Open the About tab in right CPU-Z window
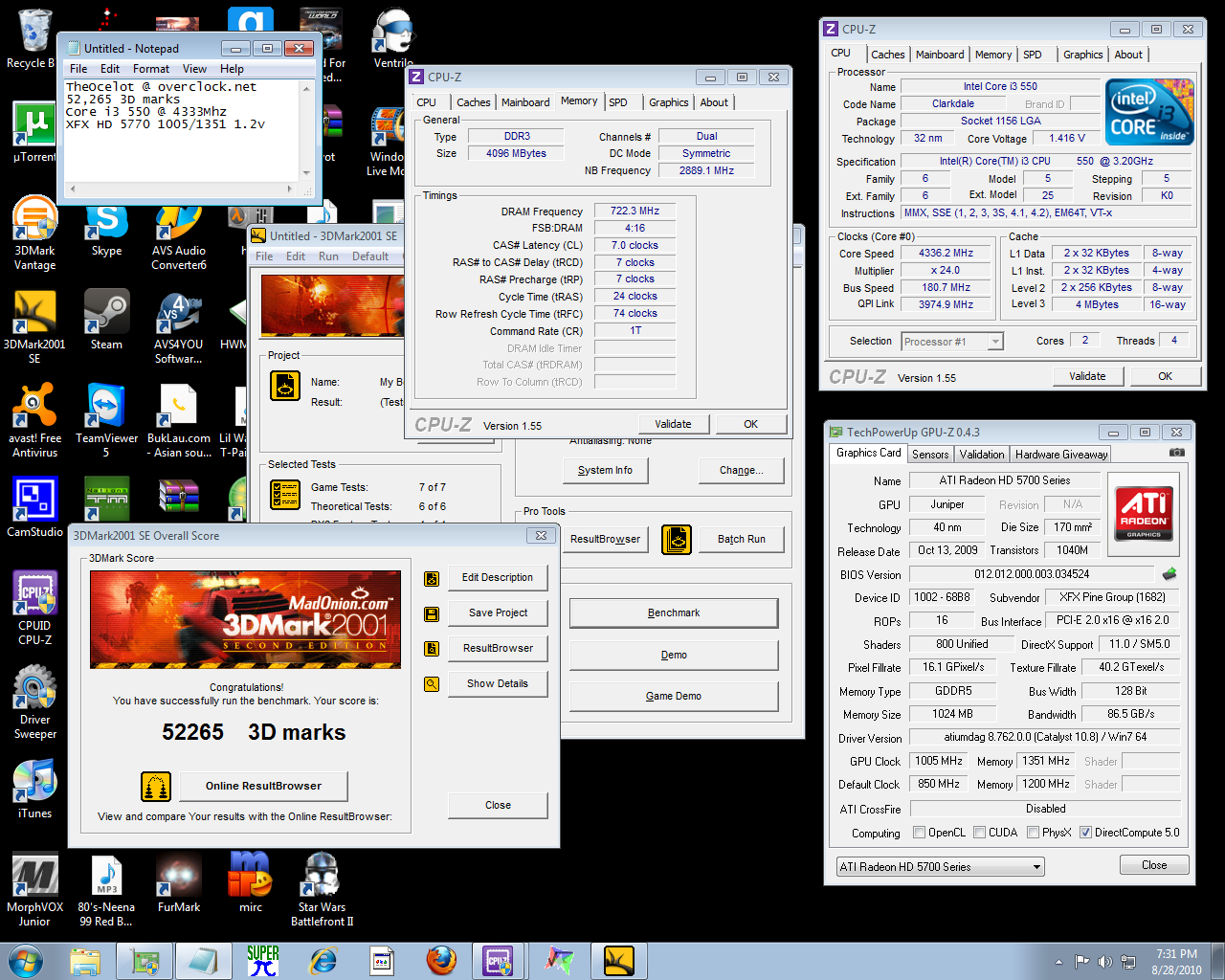 pyautogui.click(x=1128, y=55)
